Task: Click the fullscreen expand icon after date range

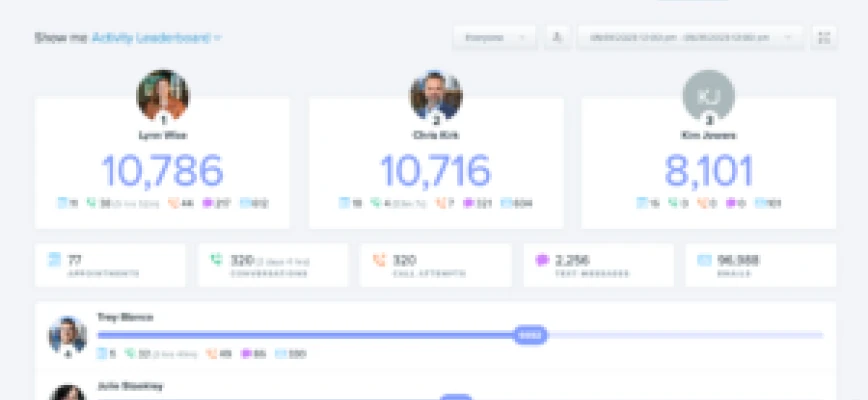Action: coord(824,38)
